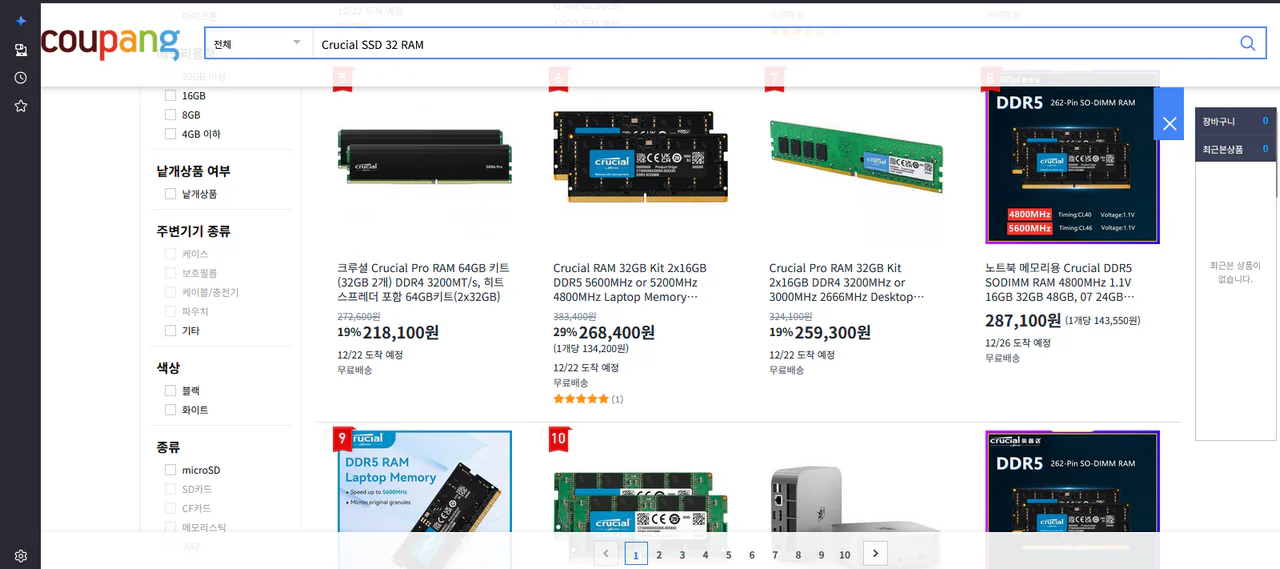Check the 파우치 filter checkbox
The width and height of the screenshot is (1280, 569).
click(171, 312)
